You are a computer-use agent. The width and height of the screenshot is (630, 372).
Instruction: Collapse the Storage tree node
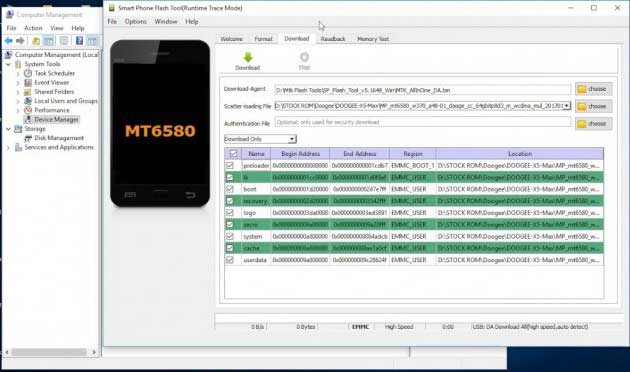[8, 129]
